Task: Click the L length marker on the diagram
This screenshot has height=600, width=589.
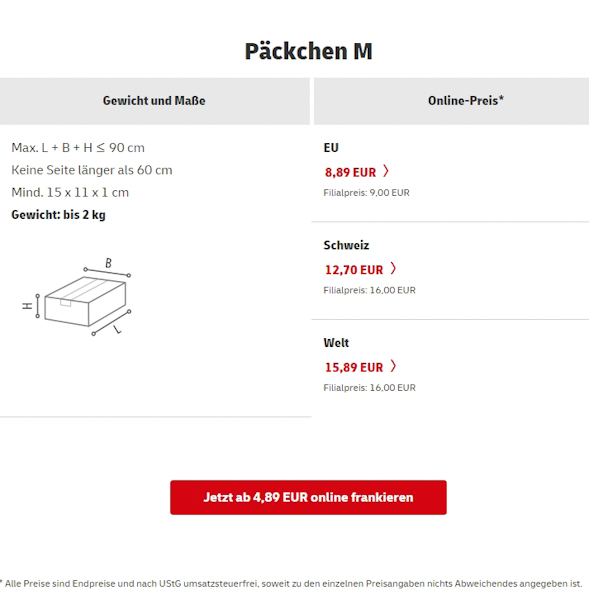Action: pyautogui.click(x=117, y=329)
